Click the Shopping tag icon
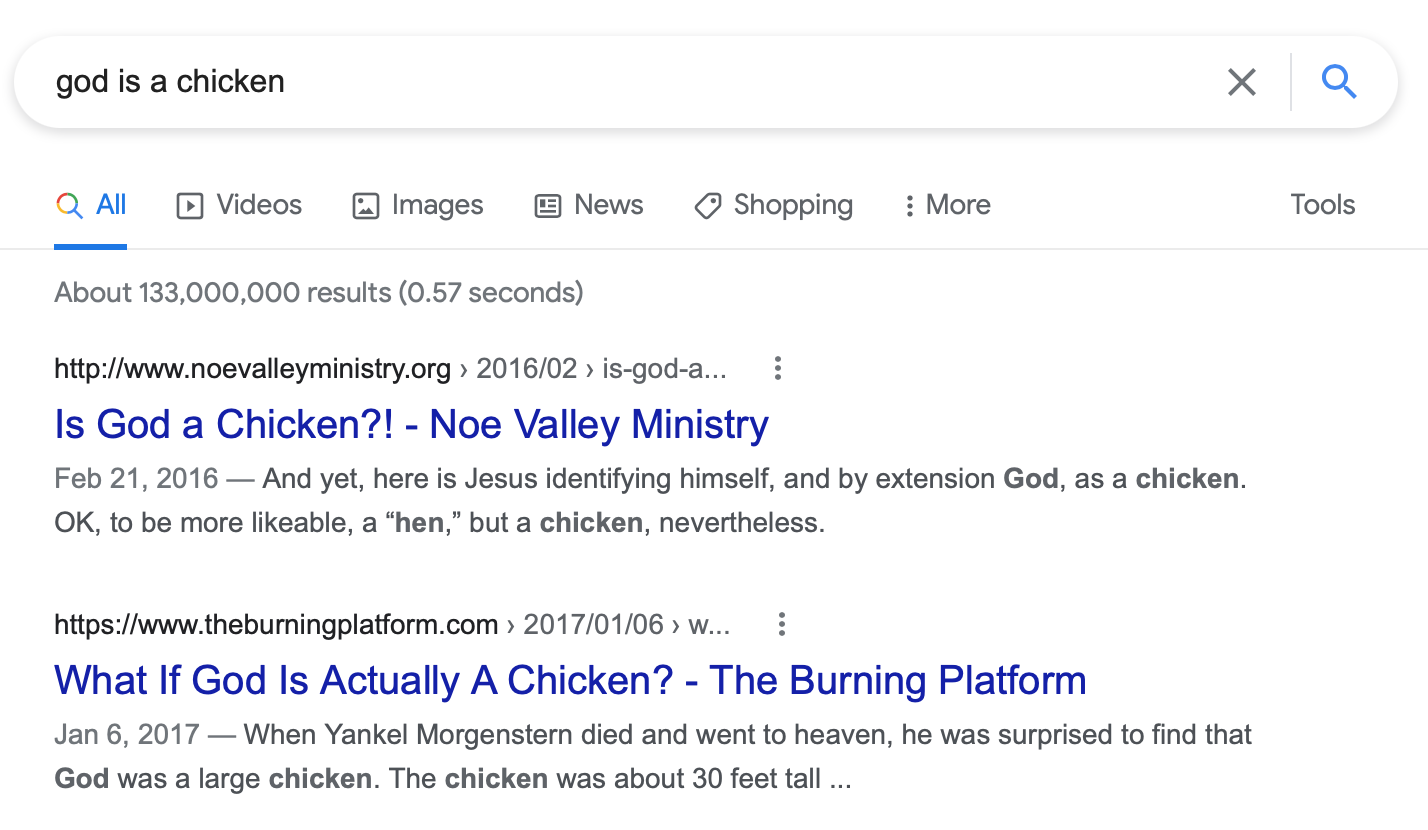Screen dimensions: 1428x830 [x=708, y=206]
